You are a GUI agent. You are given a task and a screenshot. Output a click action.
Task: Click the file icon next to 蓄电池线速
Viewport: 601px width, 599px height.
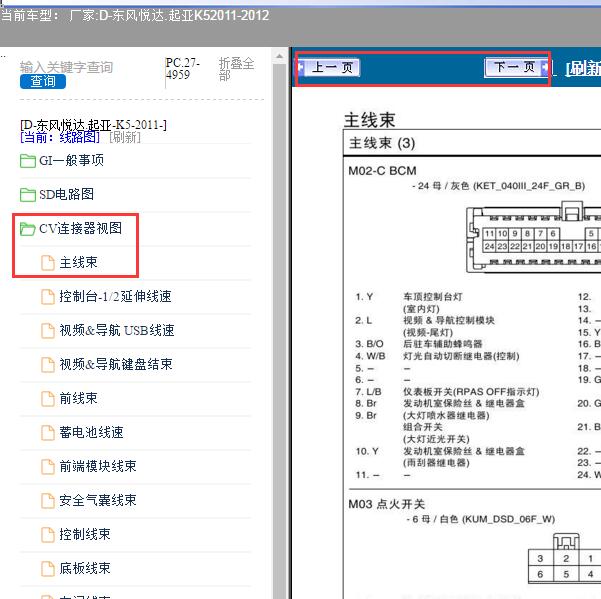(47, 433)
